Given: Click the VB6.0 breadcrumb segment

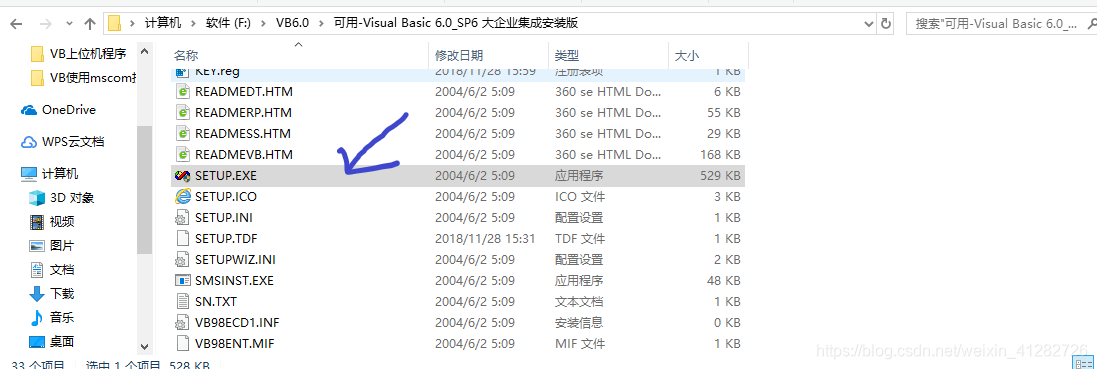Looking at the screenshot, I should pos(292,23).
